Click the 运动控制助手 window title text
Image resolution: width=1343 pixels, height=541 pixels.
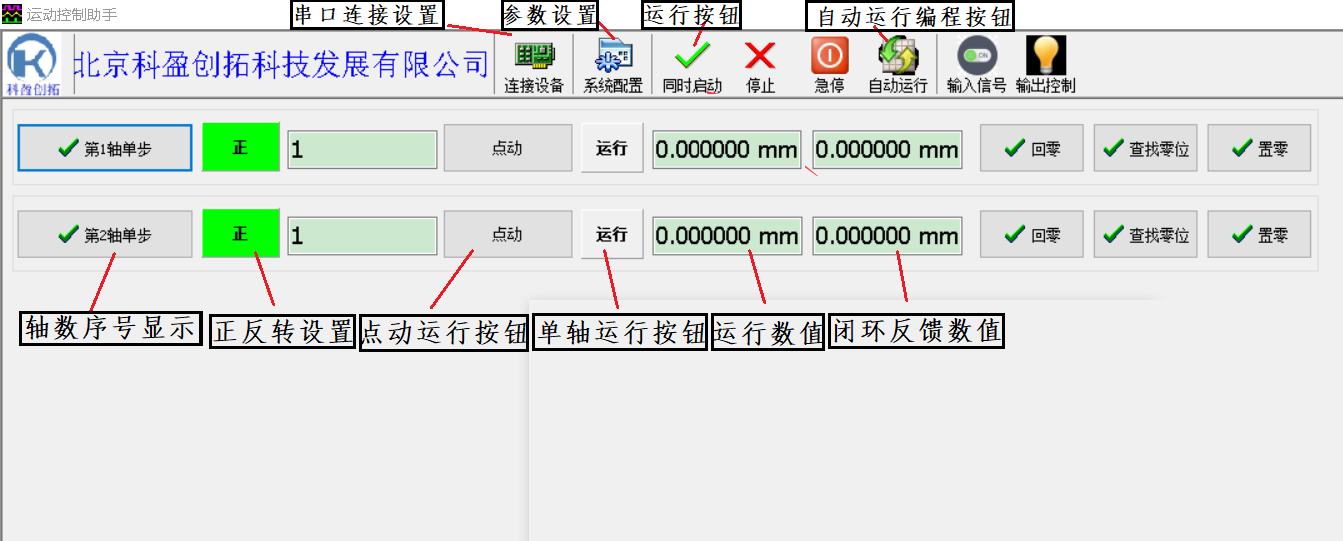71,15
